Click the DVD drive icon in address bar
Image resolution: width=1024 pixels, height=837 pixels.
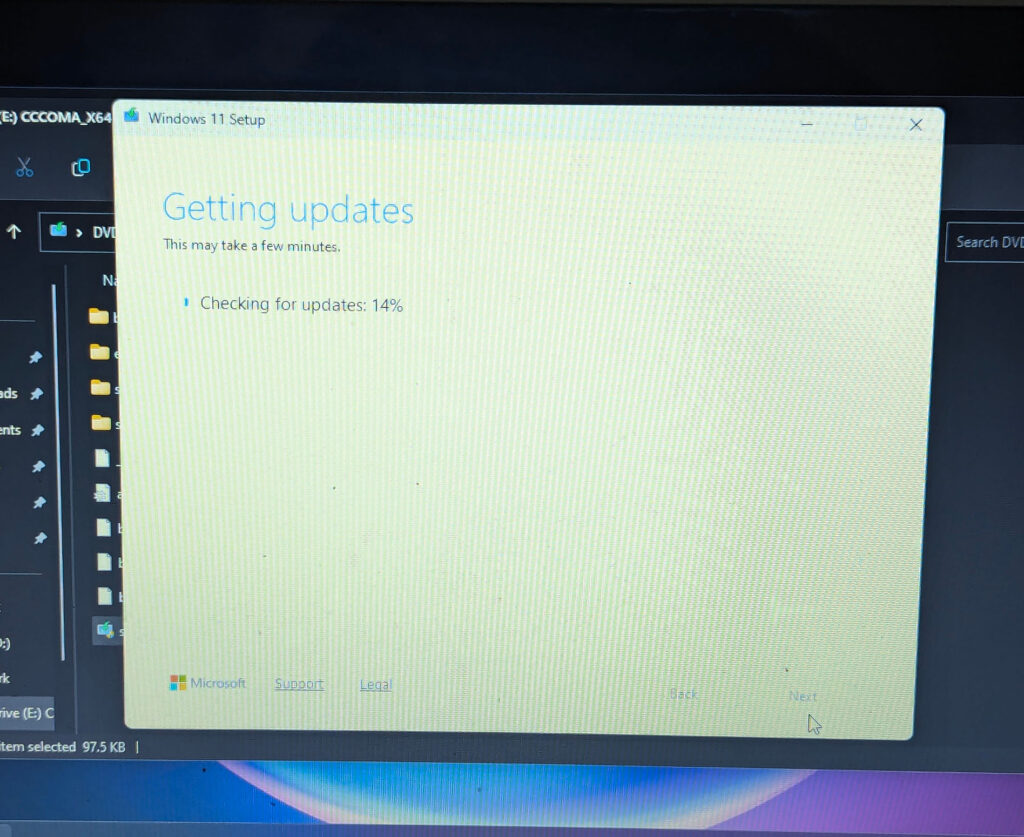pyautogui.click(x=58, y=229)
